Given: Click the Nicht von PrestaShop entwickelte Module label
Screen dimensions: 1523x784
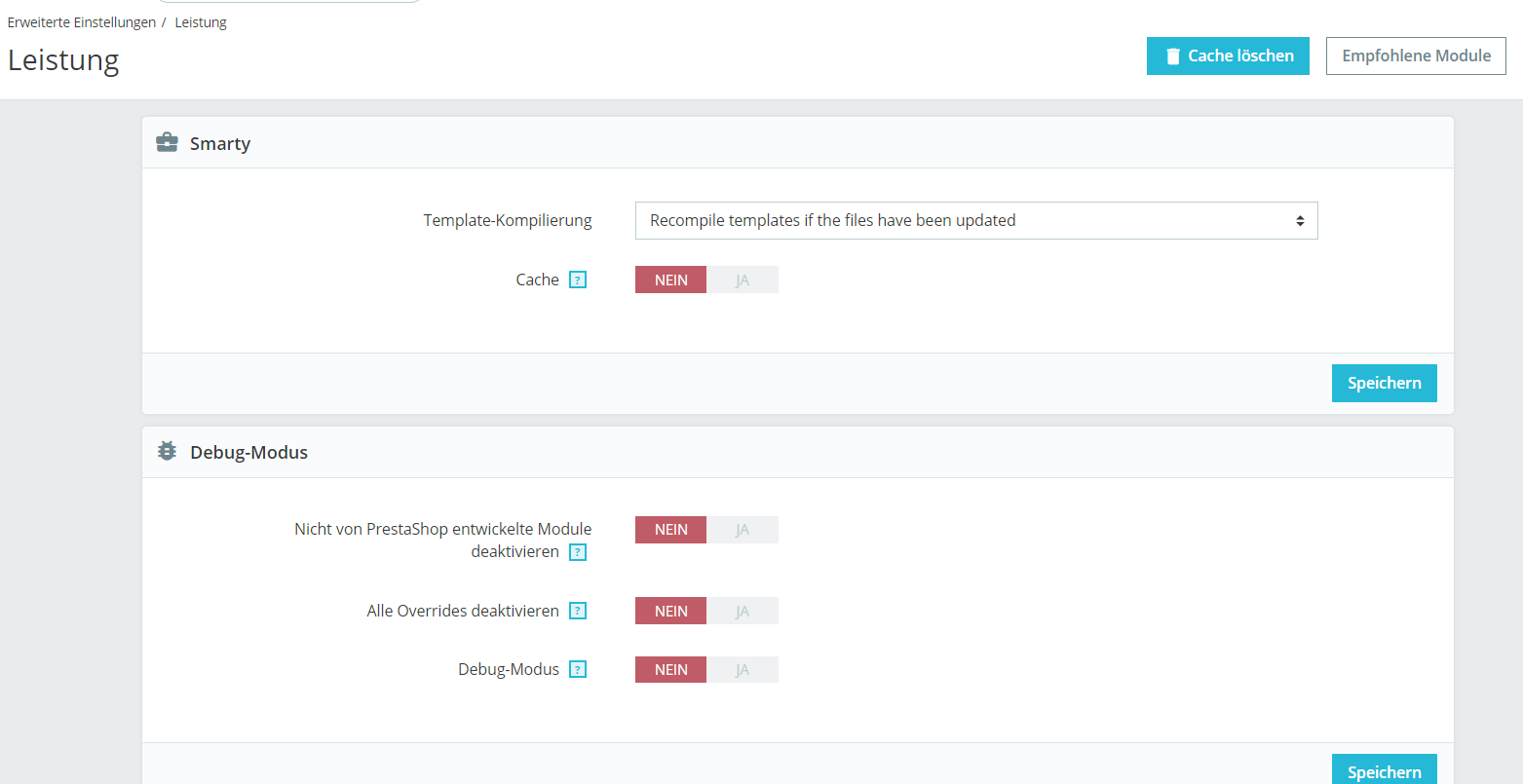Looking at the screenshot, I should [x=443, y=541].
